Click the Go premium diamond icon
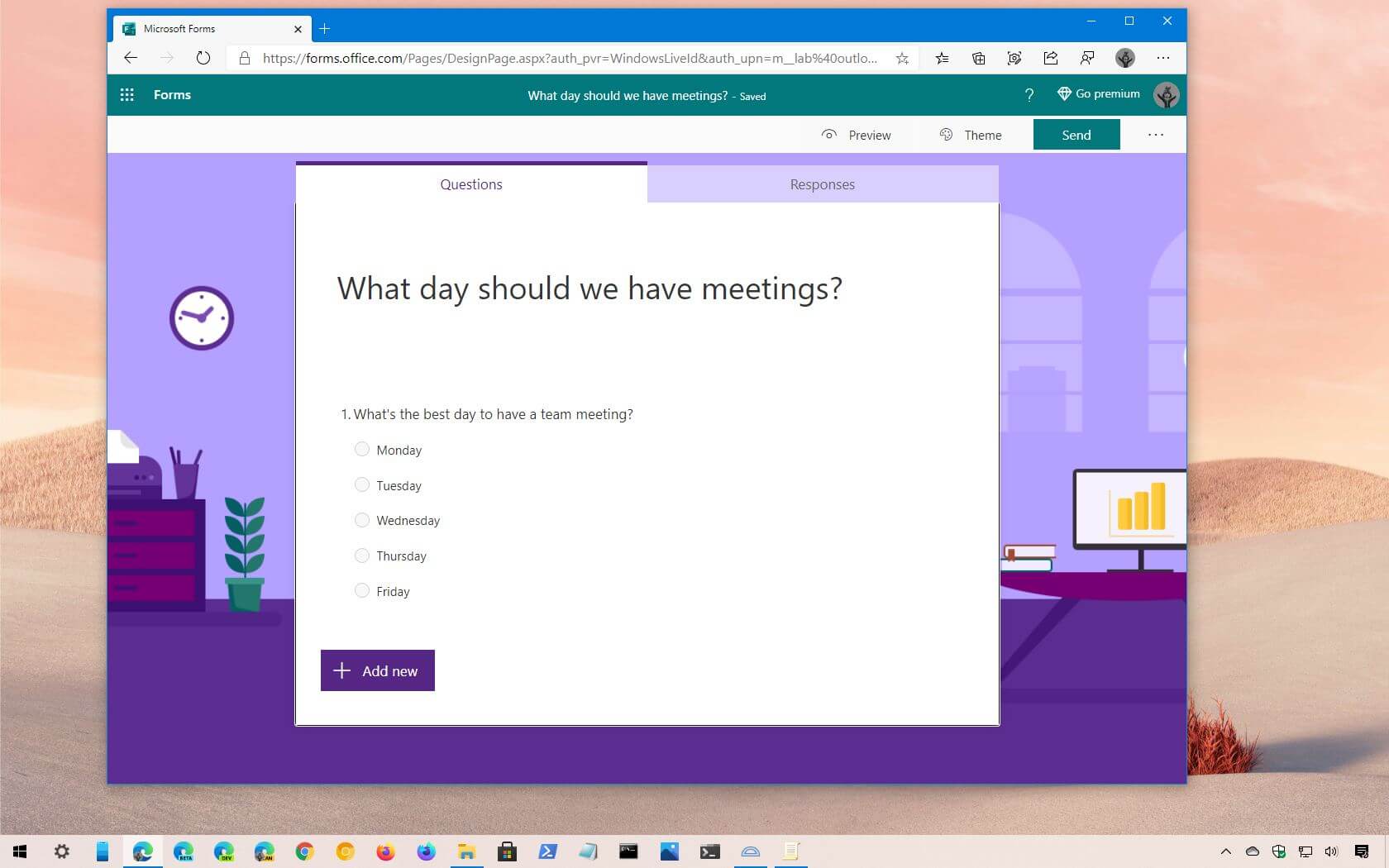This screenshot has height=868, width=1389. click(x=1064, y=93)
